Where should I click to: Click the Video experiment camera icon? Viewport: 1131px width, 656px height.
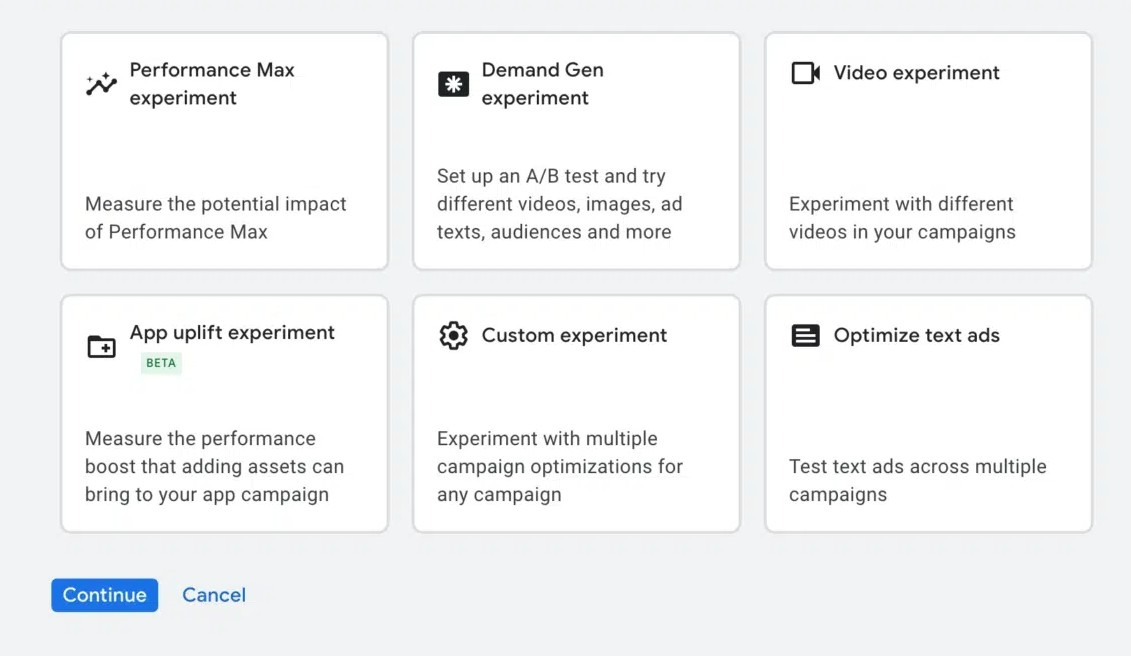click(x=805, y=73)
